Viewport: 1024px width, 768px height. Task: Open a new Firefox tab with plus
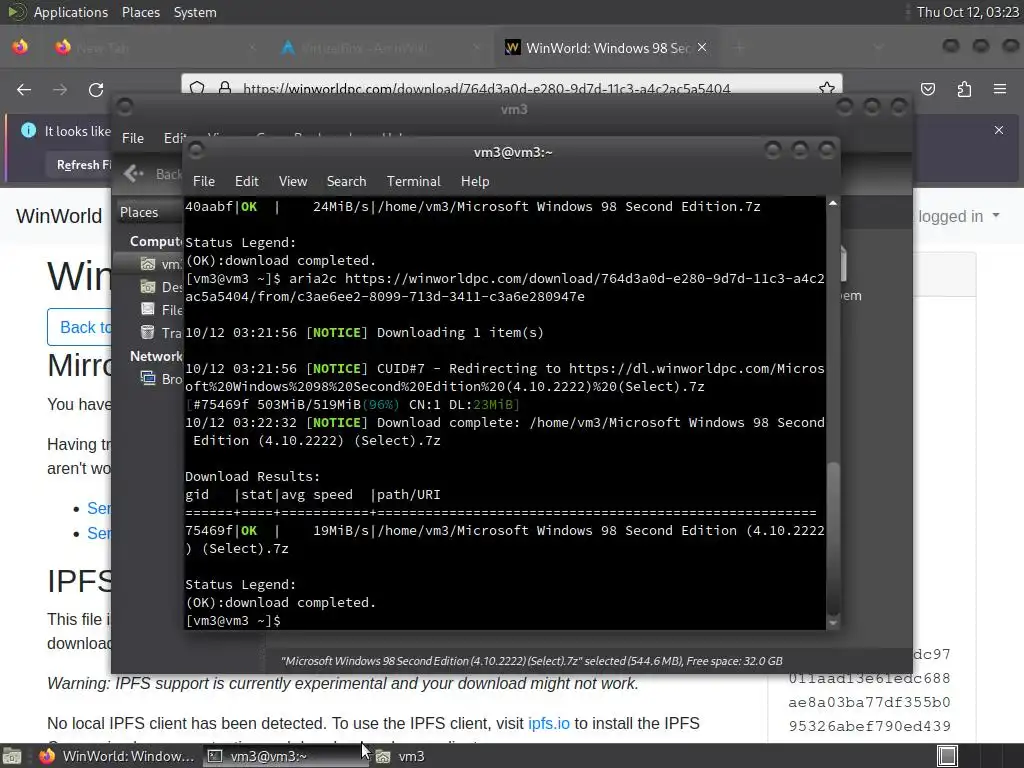(x=739, y=48)
